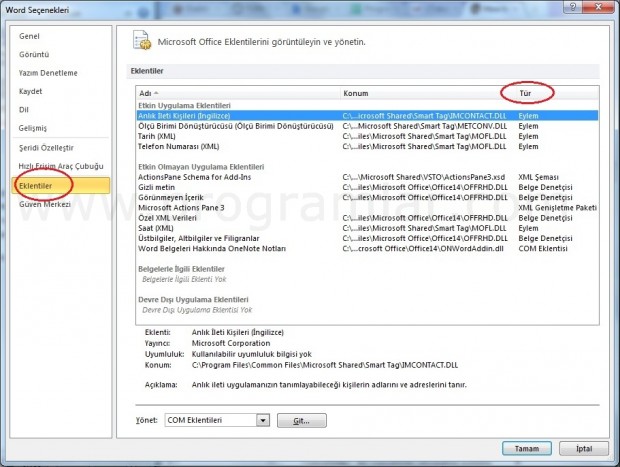Sort add-ins by Adı column header
The height and width of the screenshot is (467, 620).
238,93
